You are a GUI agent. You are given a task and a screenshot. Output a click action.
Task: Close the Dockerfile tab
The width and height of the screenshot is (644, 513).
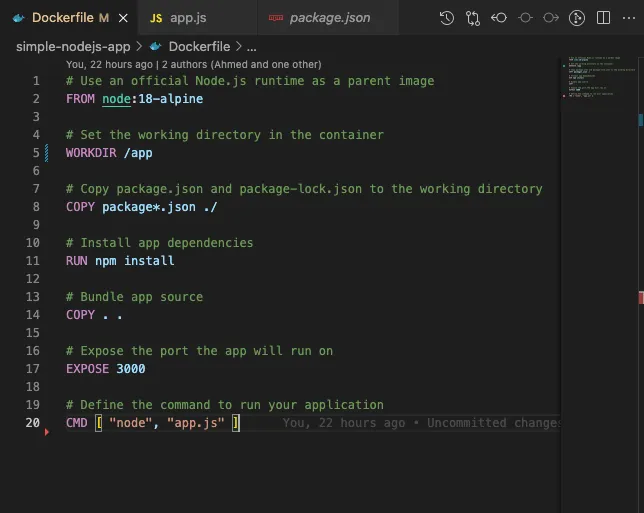tap(122, 18)
